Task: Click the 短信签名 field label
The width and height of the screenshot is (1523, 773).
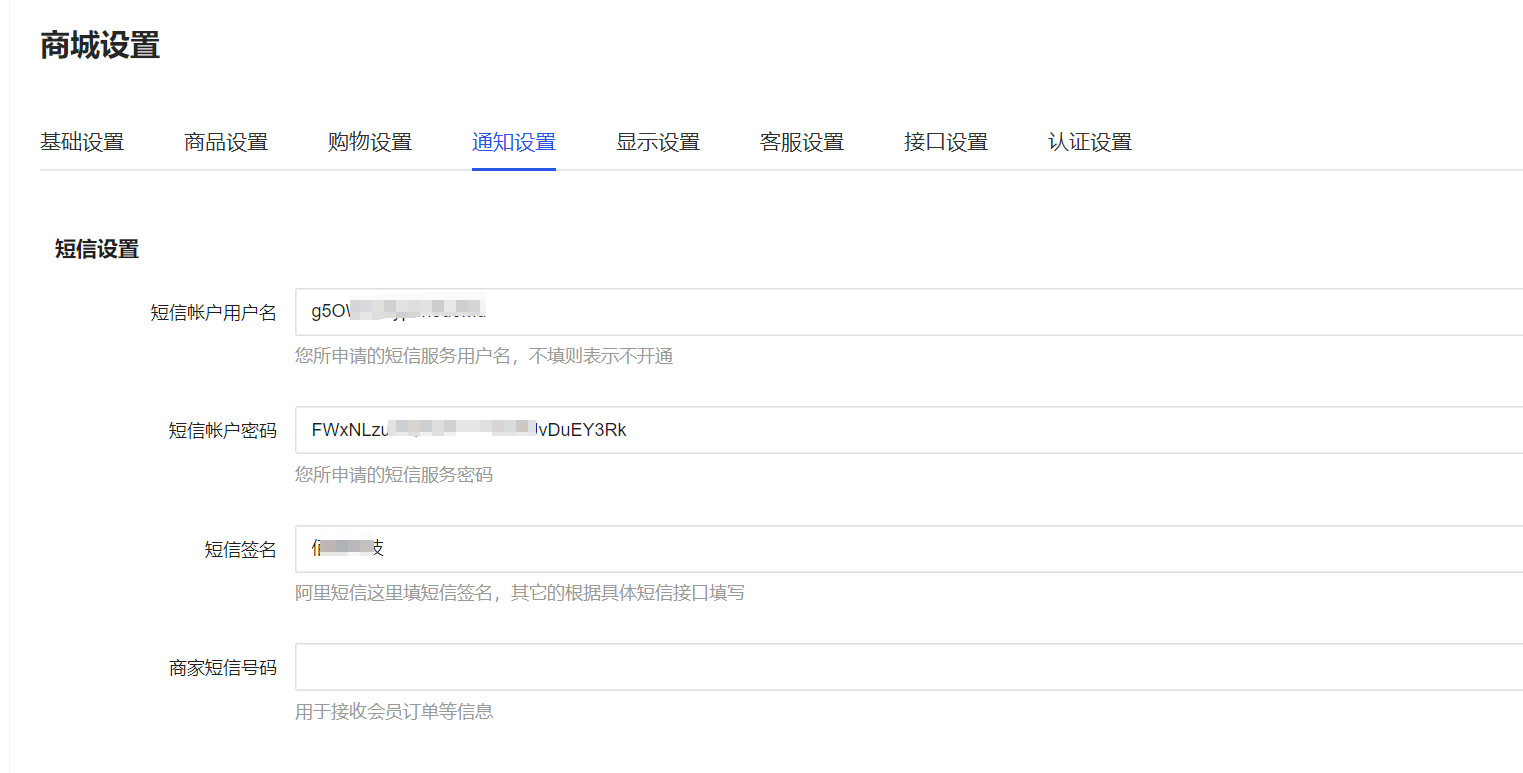Action: (x=241, y=550)
